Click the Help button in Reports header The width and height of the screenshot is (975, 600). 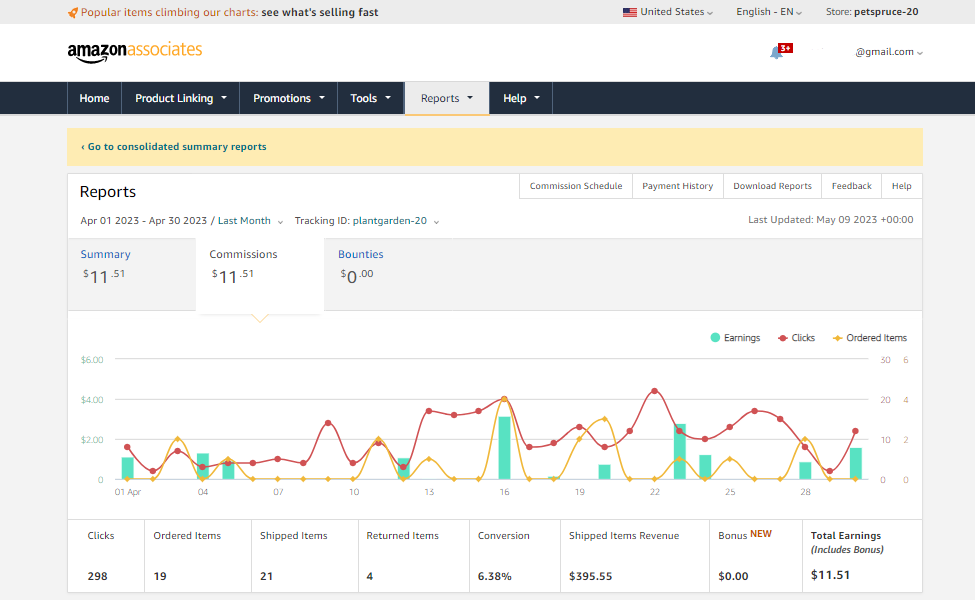902,186
